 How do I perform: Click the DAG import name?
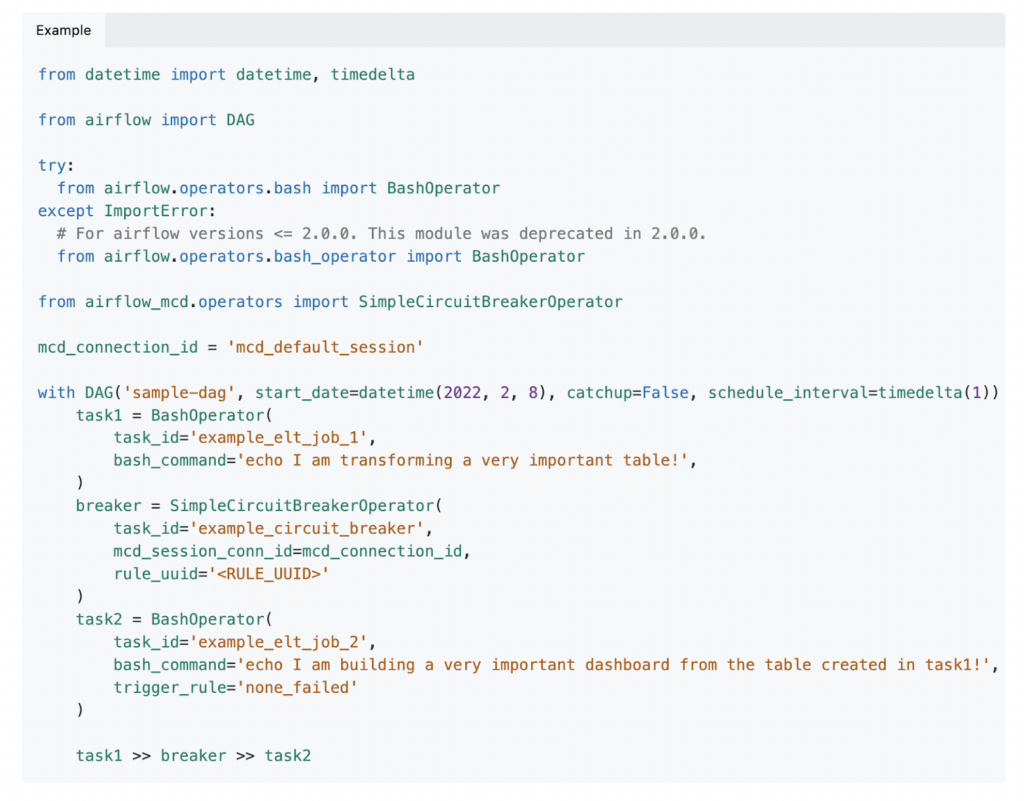(240, 120)
